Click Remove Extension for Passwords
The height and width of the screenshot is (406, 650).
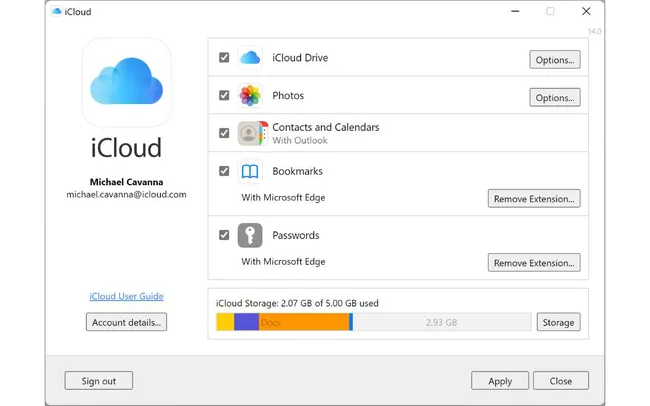click(534, 263)
